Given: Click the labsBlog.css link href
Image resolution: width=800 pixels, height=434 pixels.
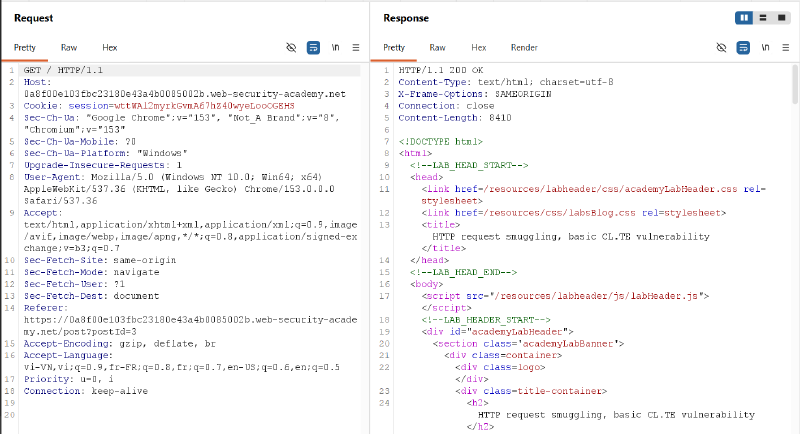Looking at the screenshot, I should 559,213.
